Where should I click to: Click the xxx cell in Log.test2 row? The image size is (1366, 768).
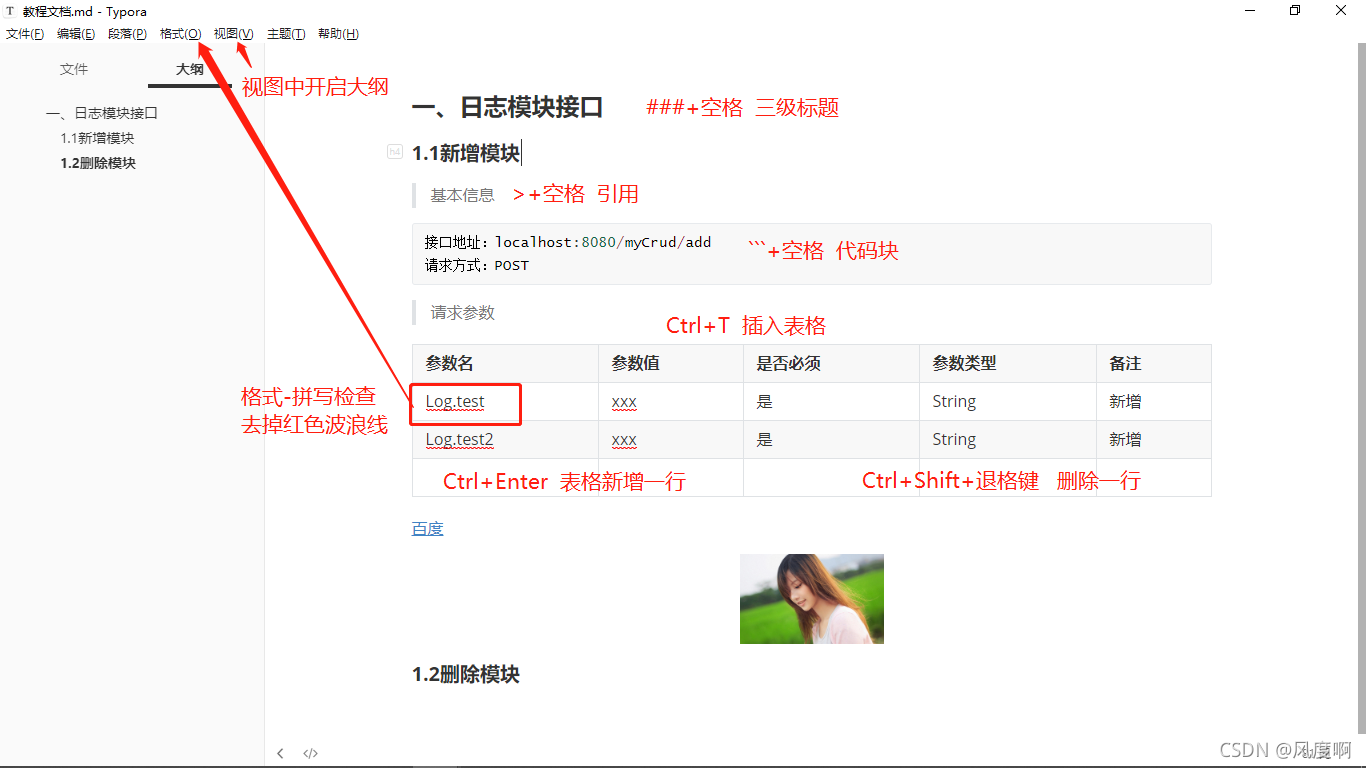(x=671, y=439)
